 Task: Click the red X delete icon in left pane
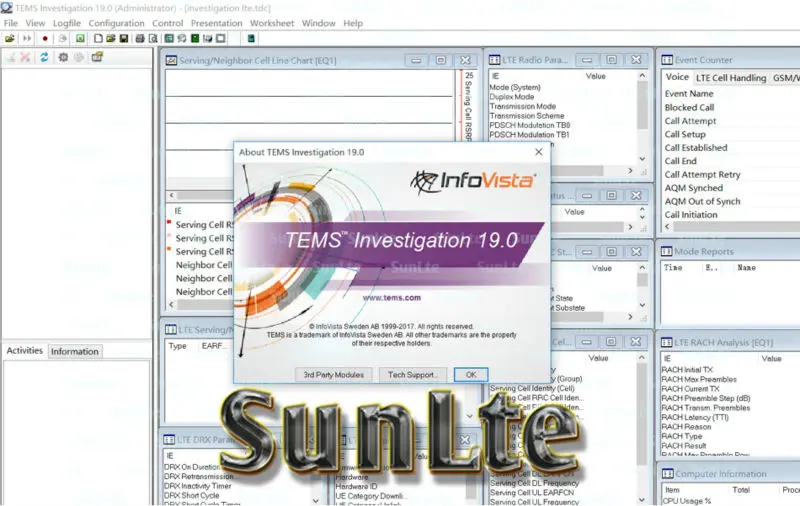pos(25,57)
